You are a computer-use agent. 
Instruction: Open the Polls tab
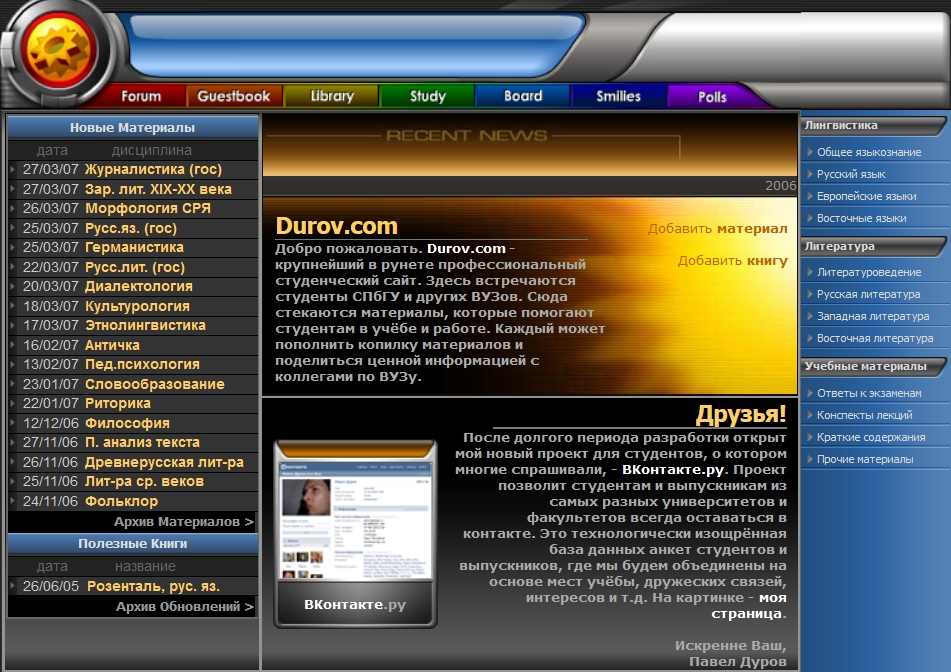pyautogui.click(x=712, y=96)
